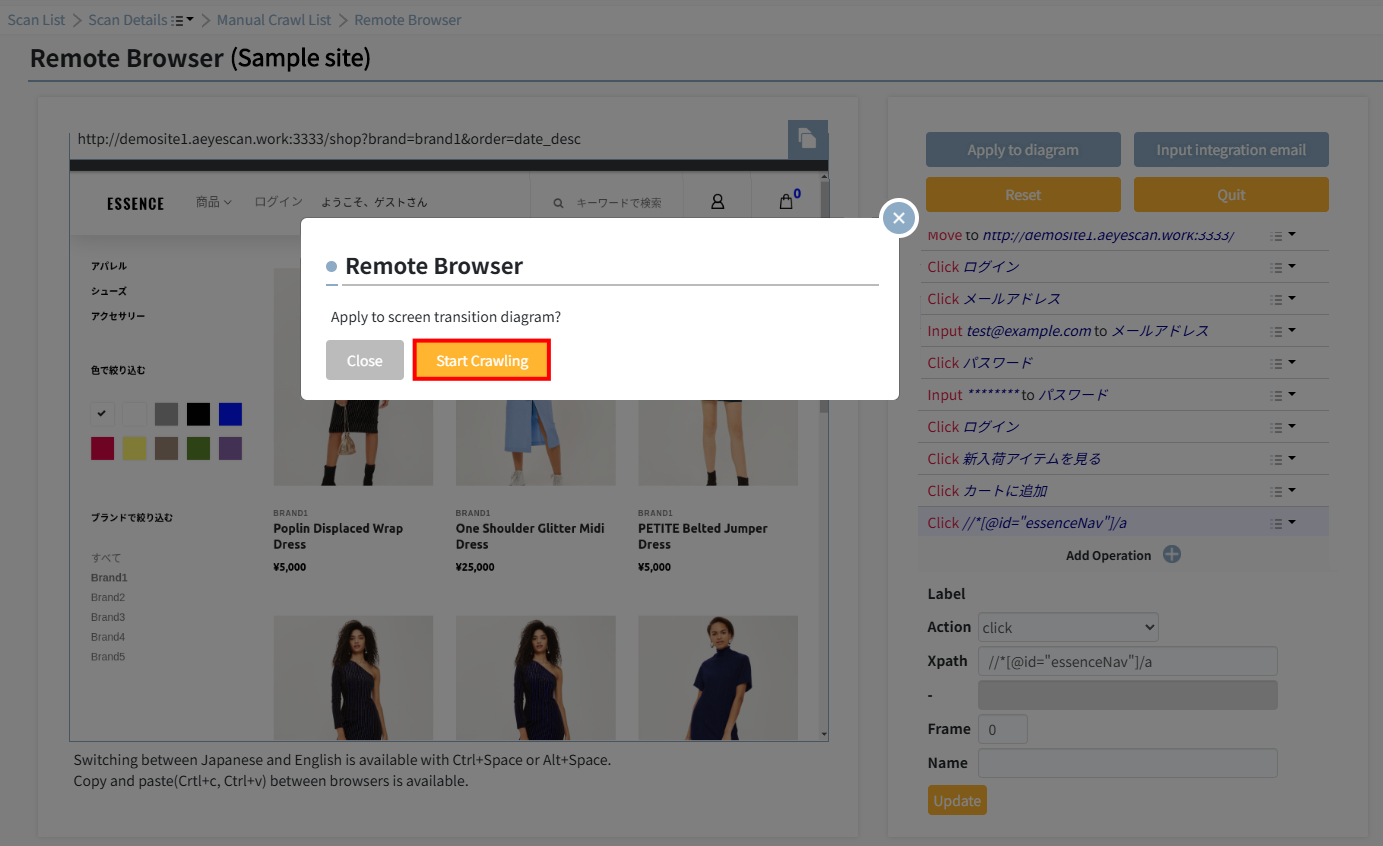Expand the menu arrow for 'Click パスワード' step
Screen dimensions: 1383x846
click(x=1292, y=362)
